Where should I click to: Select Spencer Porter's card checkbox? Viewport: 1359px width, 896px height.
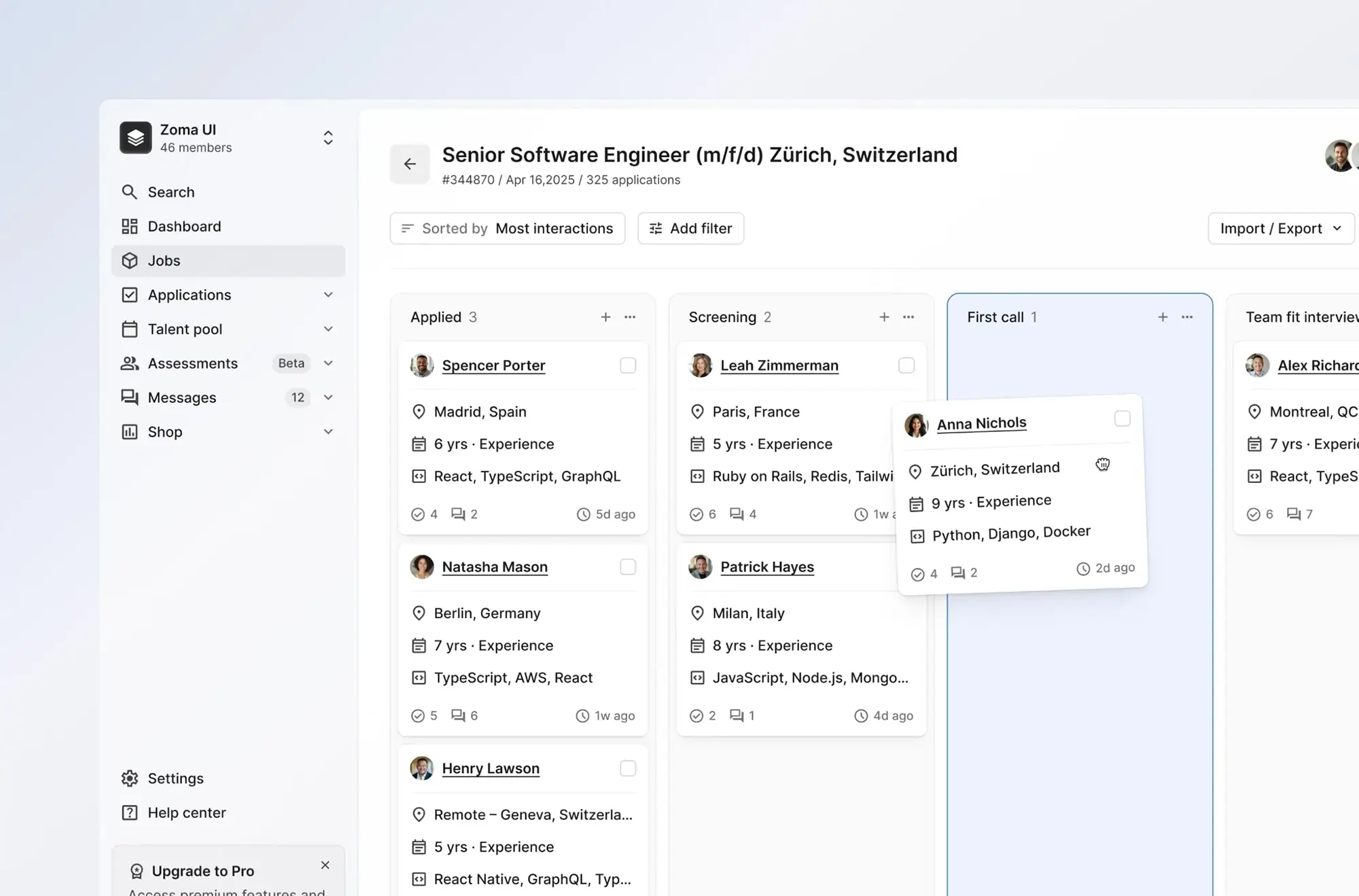coord(628,365)
